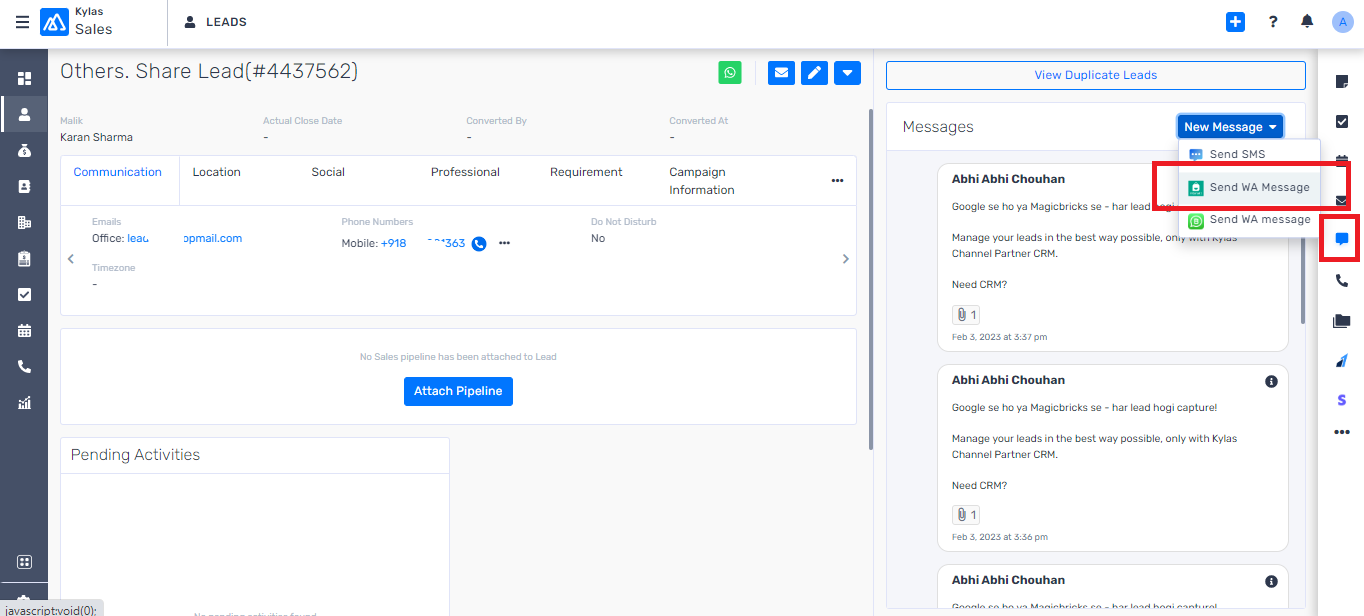Image resolution: width=1364 pixels, height=616 pixels.
Task: Select the Send SMS menu option
Action: [1237, 154]
